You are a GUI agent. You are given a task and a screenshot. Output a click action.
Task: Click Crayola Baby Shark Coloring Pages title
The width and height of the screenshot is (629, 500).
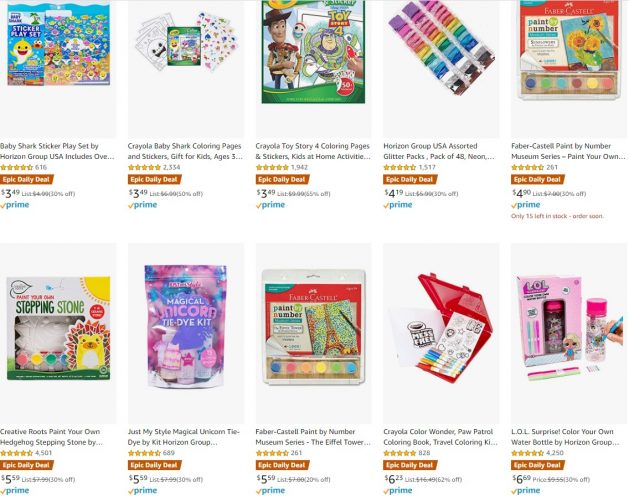pos(185,151)
